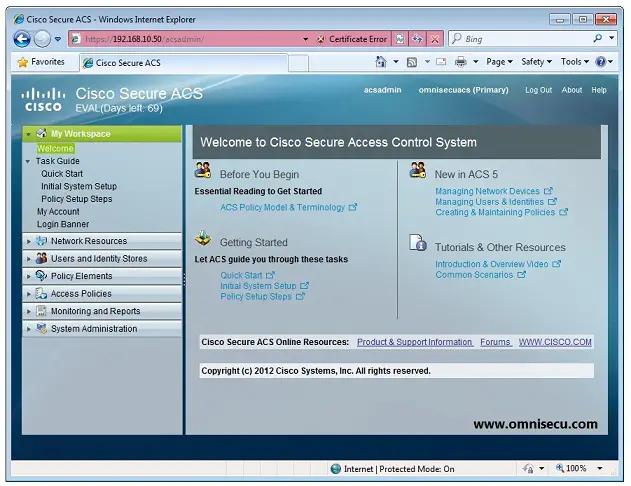Click the blue Help question icon
This screenshot has height=486, width=631.
pyautogui.click(x=601, y=62)
